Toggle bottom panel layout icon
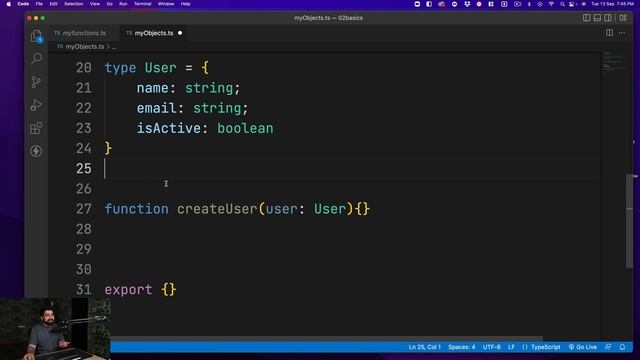This screenshot has height=360, width=640. coord(597,18)
